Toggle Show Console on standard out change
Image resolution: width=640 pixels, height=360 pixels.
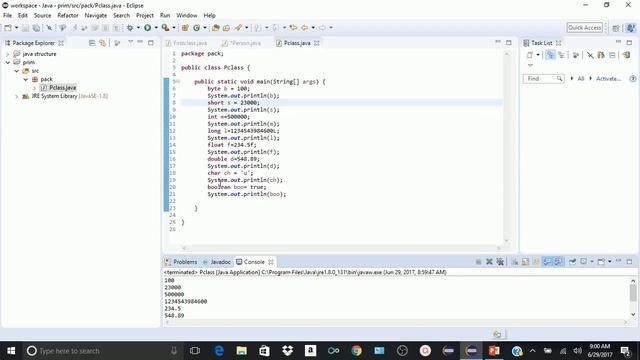pos(547,262)
